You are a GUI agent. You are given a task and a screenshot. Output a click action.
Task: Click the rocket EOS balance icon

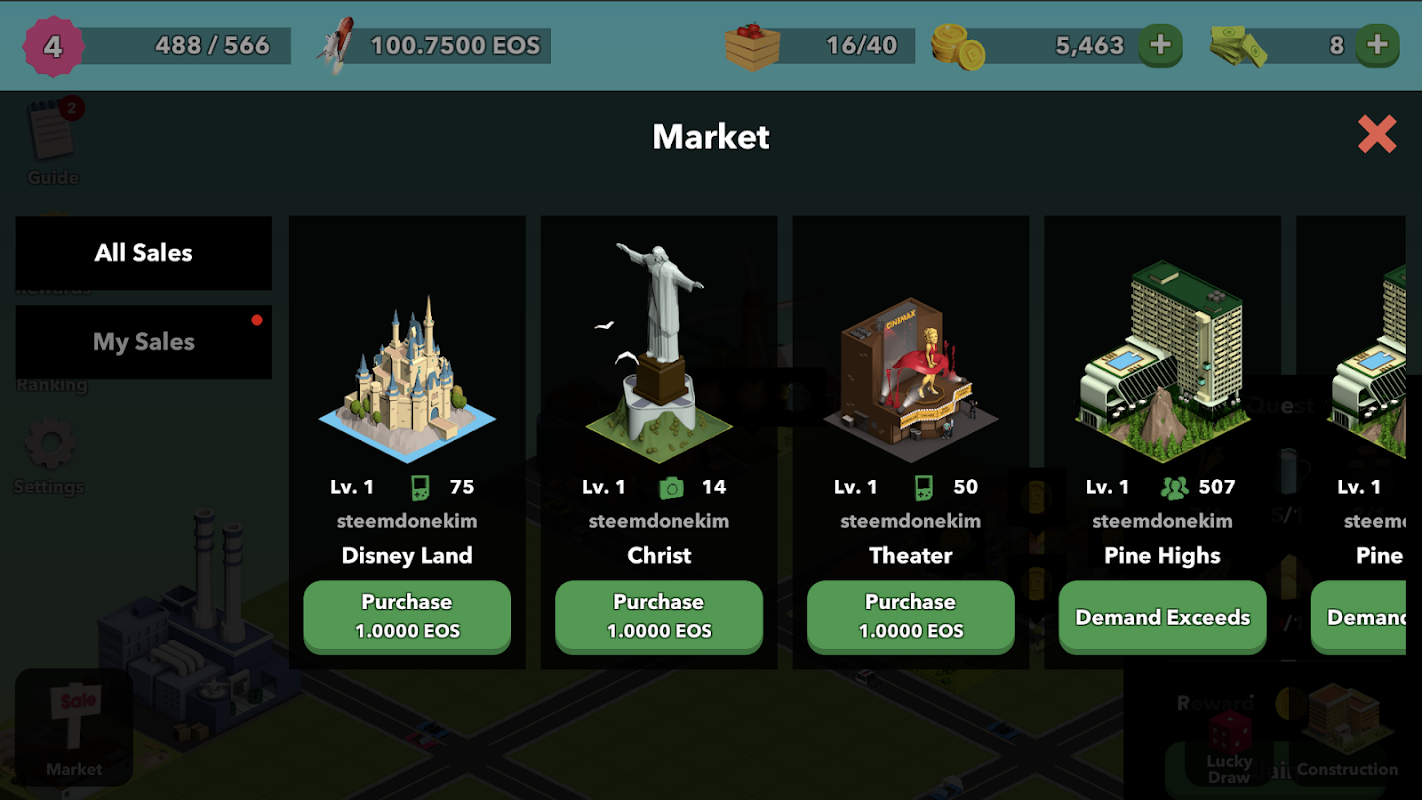[337, 45]
